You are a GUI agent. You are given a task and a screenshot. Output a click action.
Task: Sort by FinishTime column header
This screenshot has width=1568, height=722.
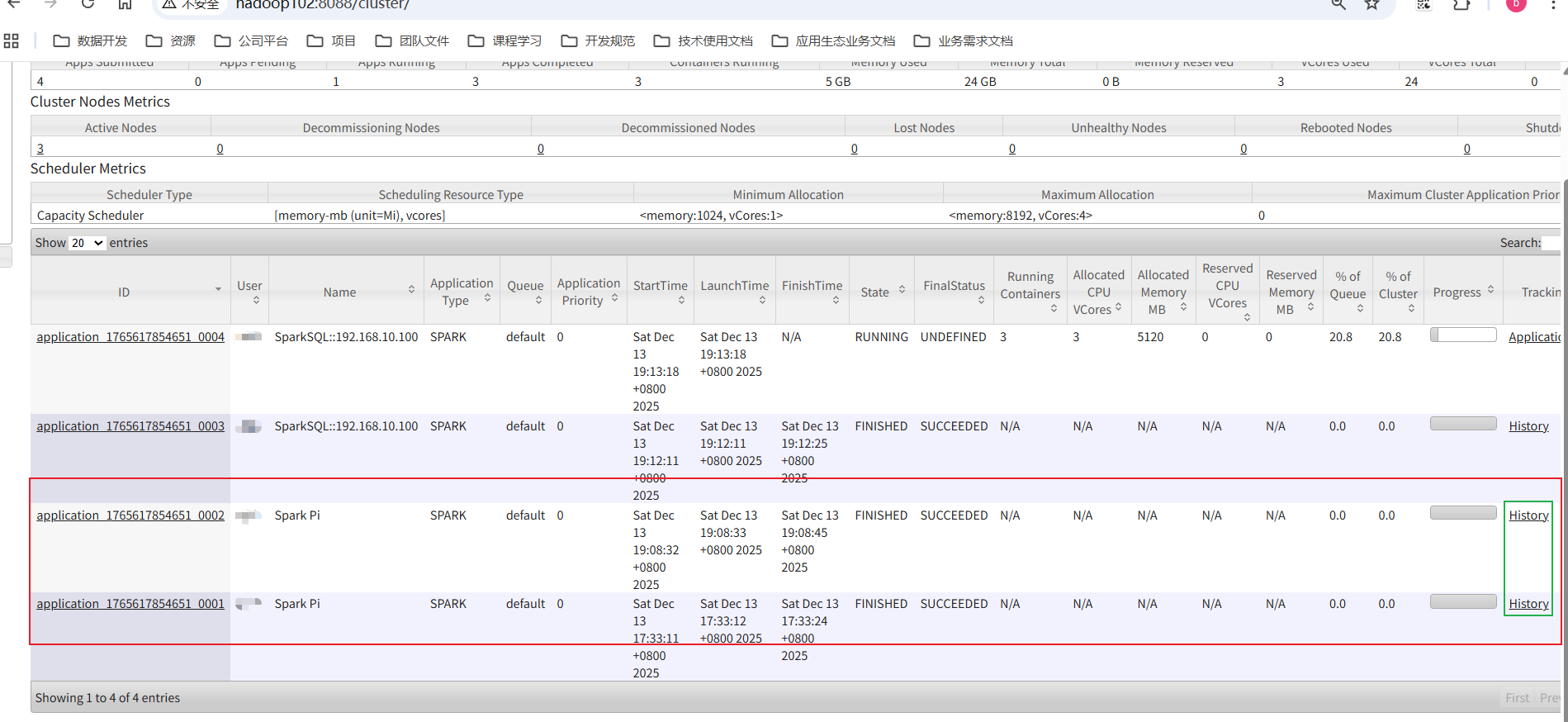(x=812, y=290)
